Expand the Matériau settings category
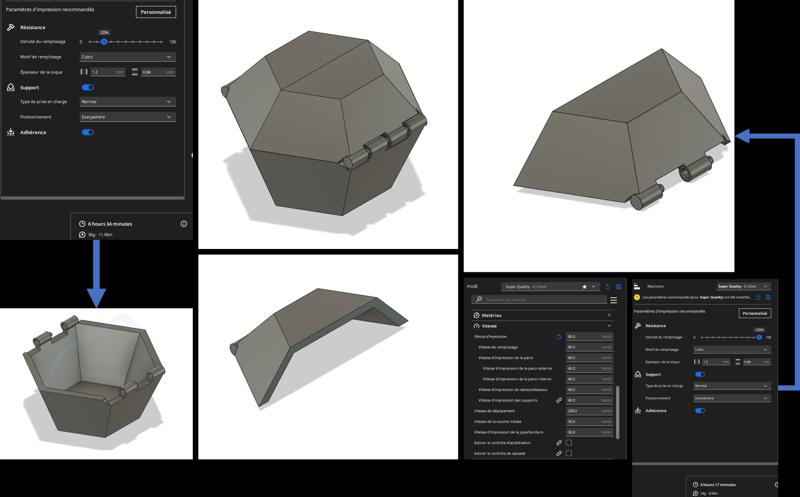Viewport: 800px width, 497px height. [x=542, y=315]
